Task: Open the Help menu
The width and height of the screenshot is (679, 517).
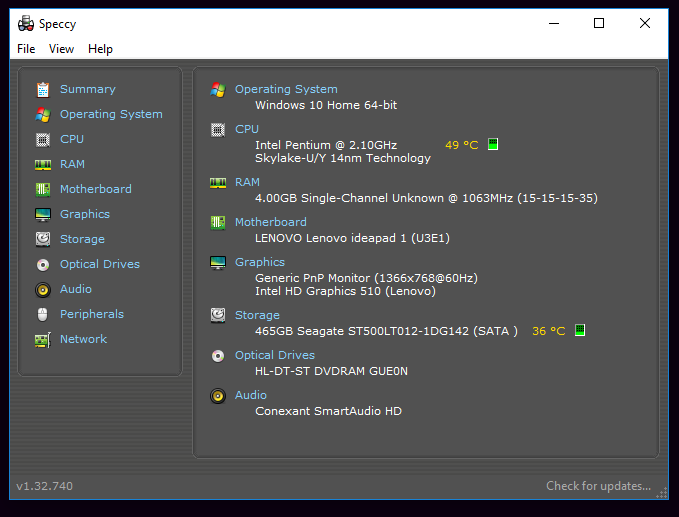Action: (x=100, y=49)
